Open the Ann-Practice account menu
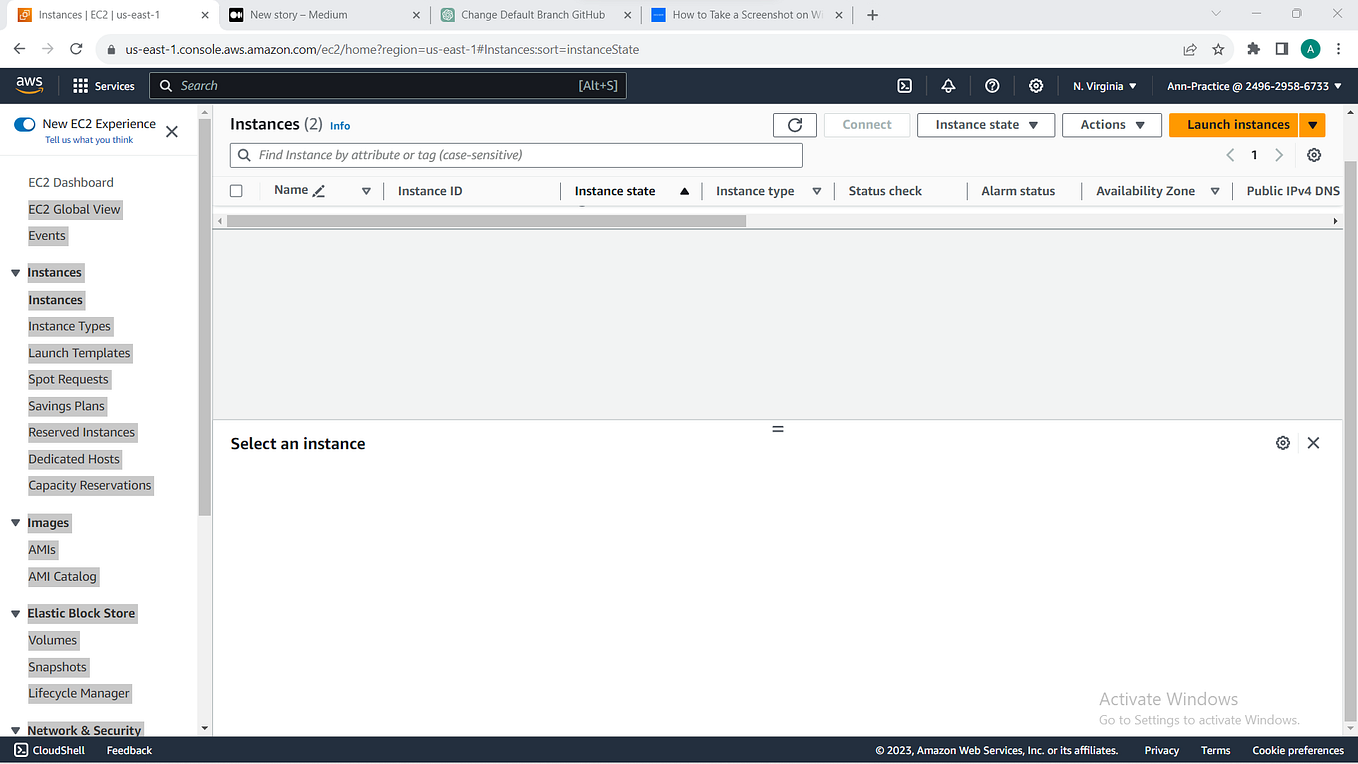 tap(1252, 85)
